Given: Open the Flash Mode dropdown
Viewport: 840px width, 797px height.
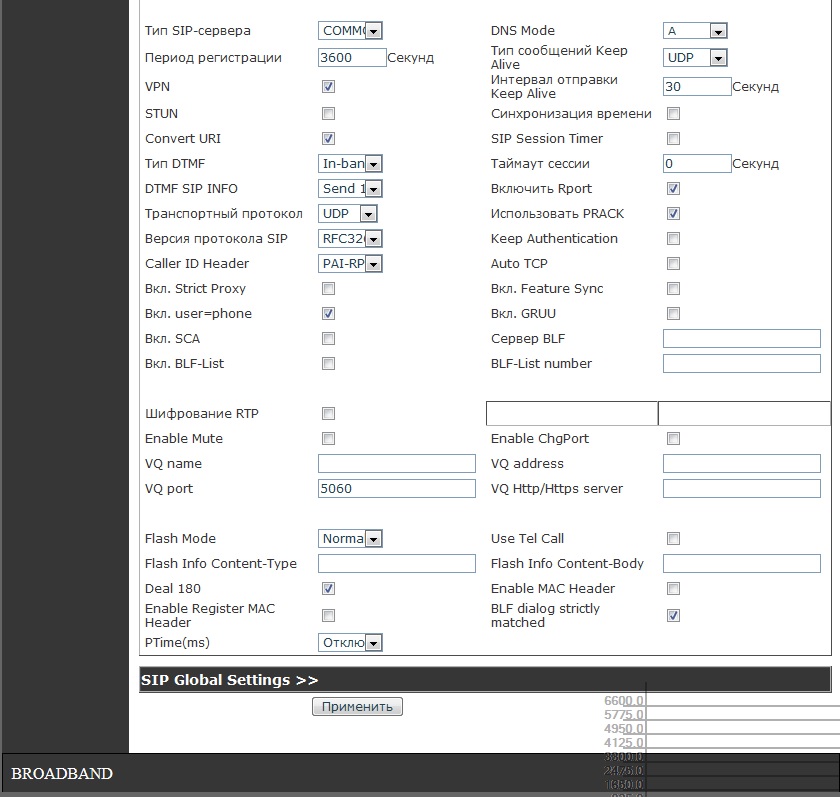Looking at the screenshot, I should tap(350, 539).
